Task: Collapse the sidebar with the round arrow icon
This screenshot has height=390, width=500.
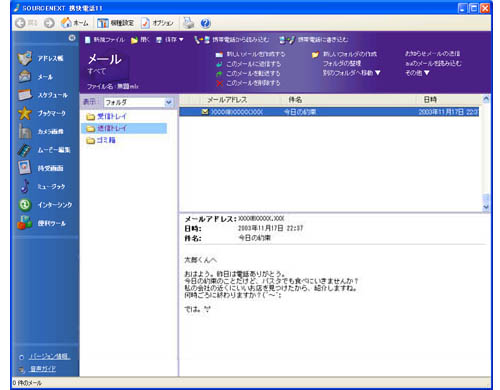Action: pyautogui.click(x=72, y=38)
